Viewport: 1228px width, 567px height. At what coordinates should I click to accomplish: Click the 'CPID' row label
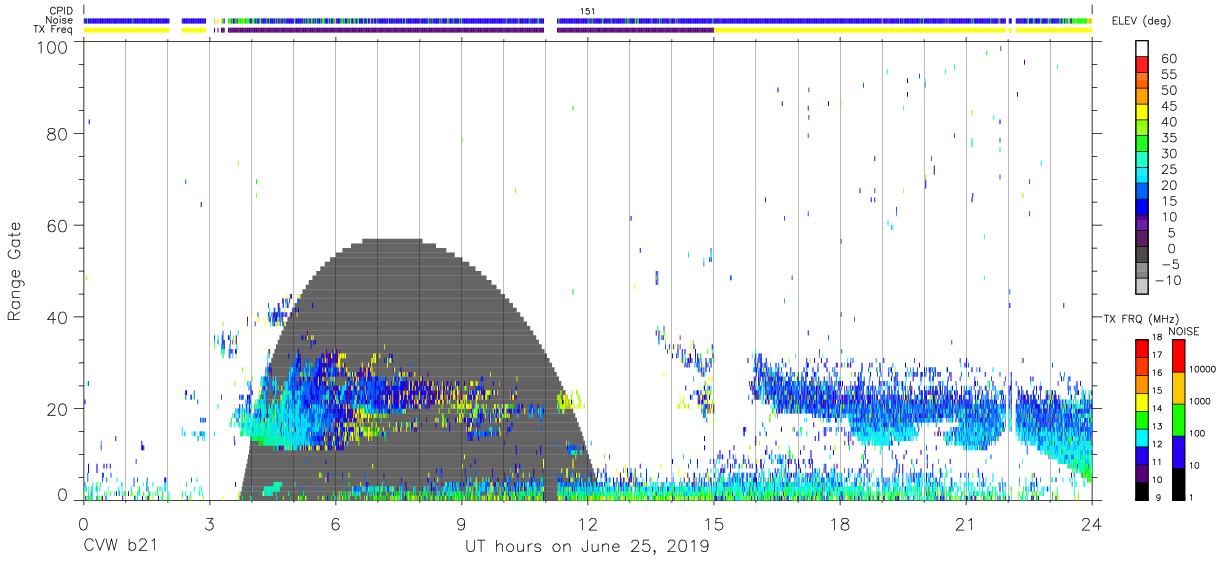(61, 11)
